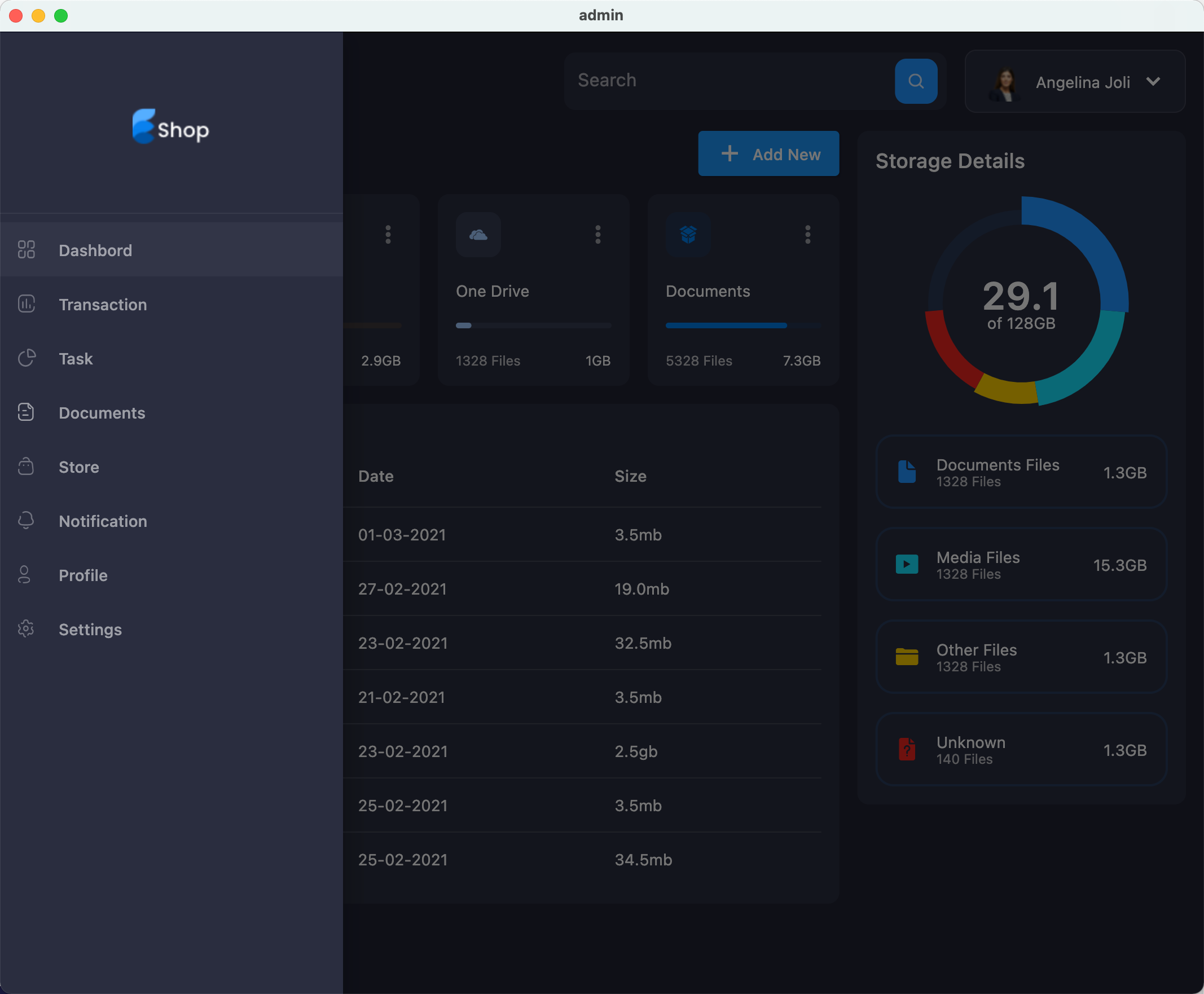Click the One Drive storage progress bar
The height and width of the screenshot is (994, 1204).
click(x=534, y=326)
